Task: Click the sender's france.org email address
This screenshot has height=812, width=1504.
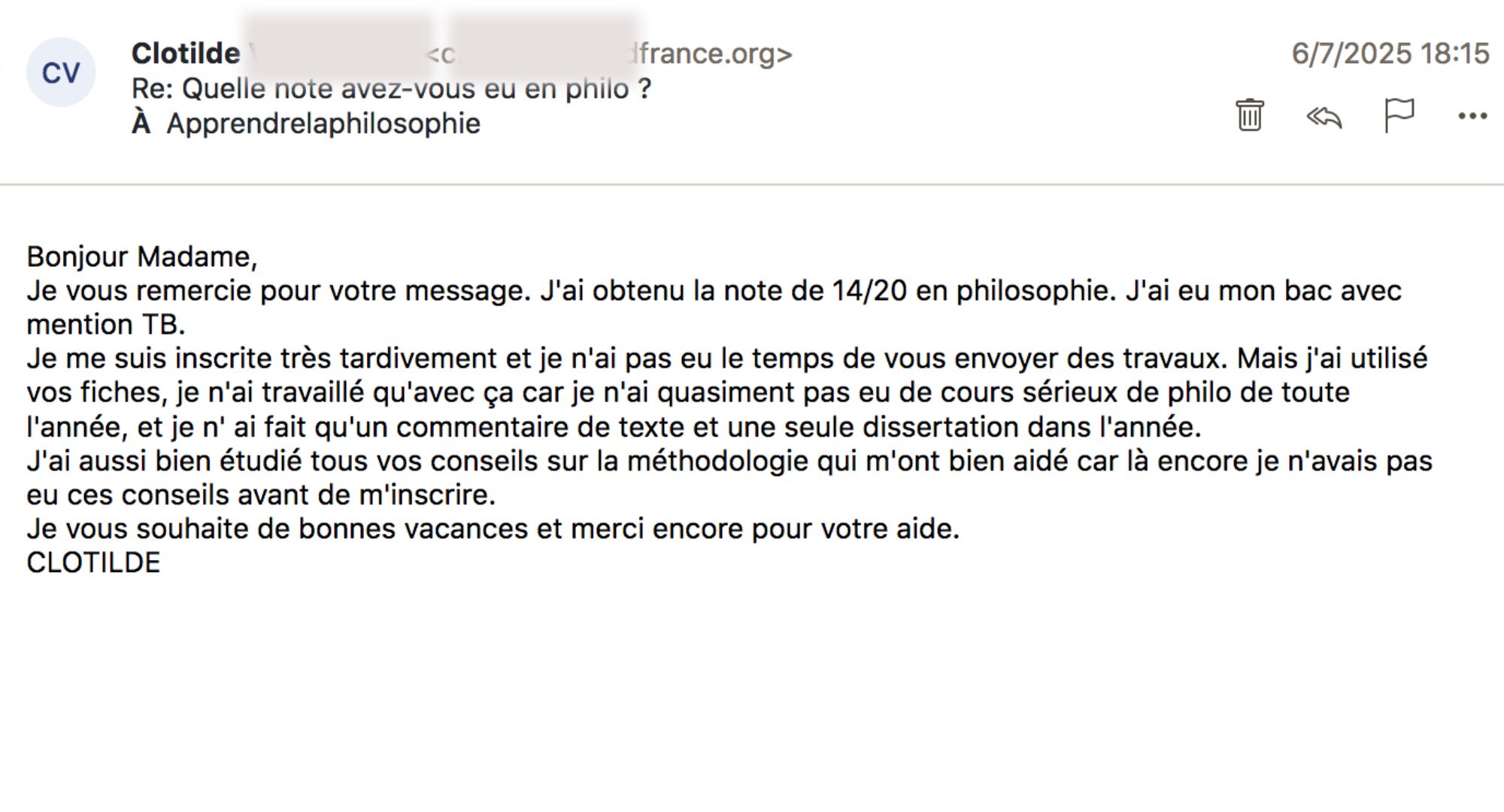Action: click(711, 54)
